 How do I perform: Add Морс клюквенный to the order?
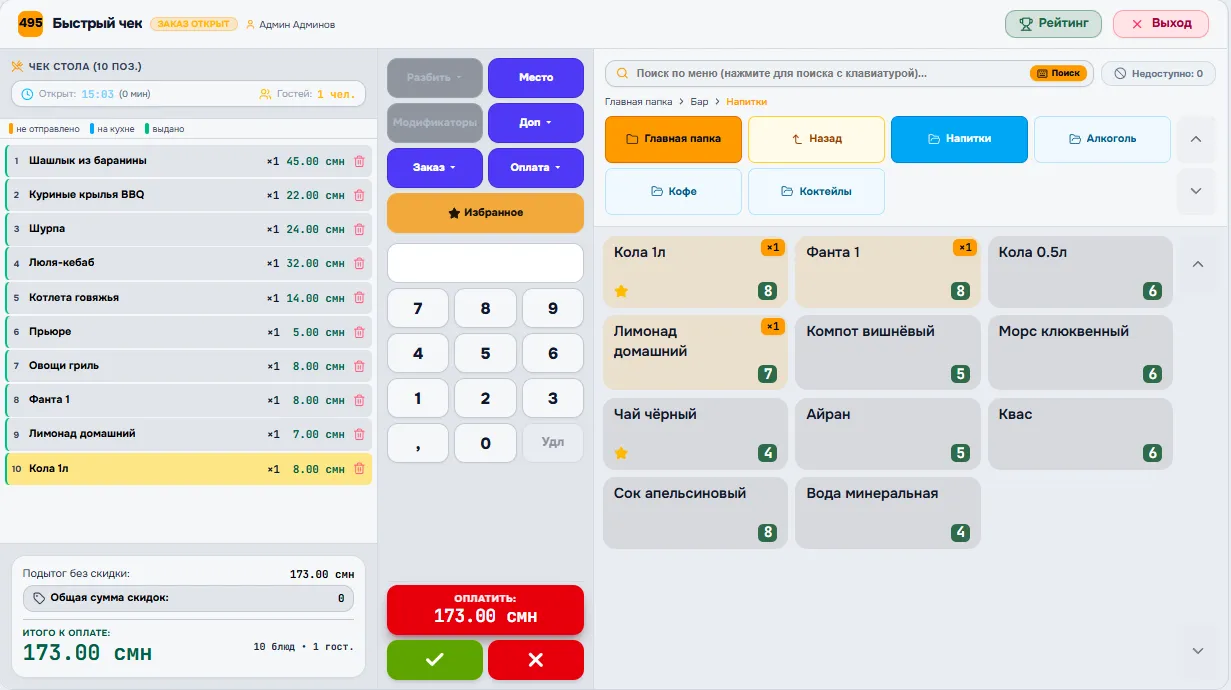[x=1080, y=352]
